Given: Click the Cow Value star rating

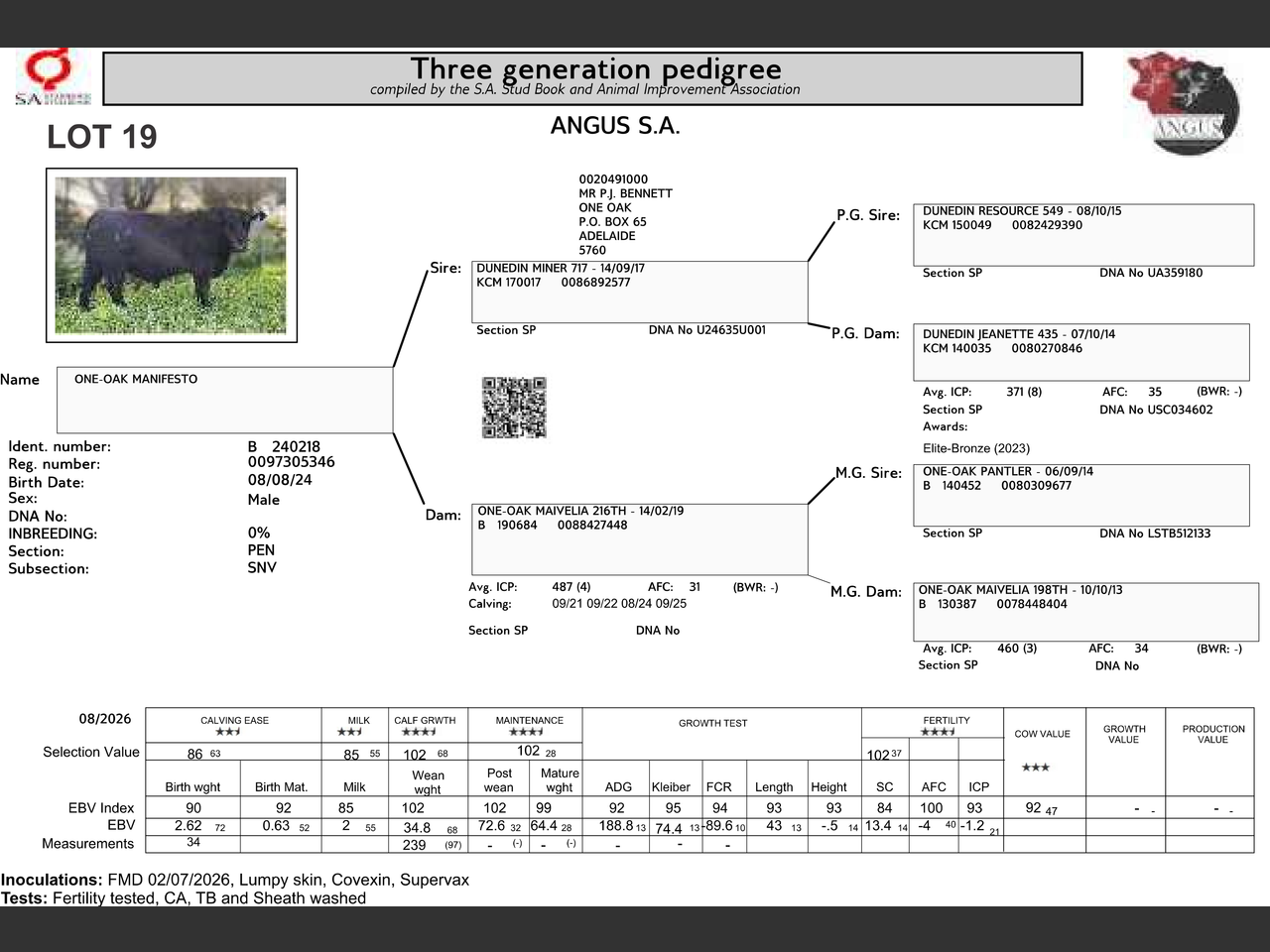Looking at the screenshot, I should (x=1035, y=768).
